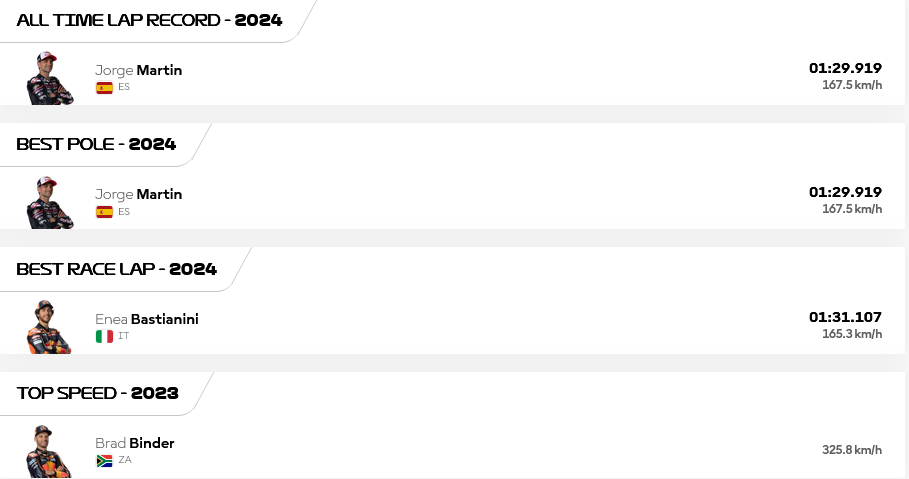Open Jorge Martin's photo in All Time Lap Record

(x=50, y=78)
